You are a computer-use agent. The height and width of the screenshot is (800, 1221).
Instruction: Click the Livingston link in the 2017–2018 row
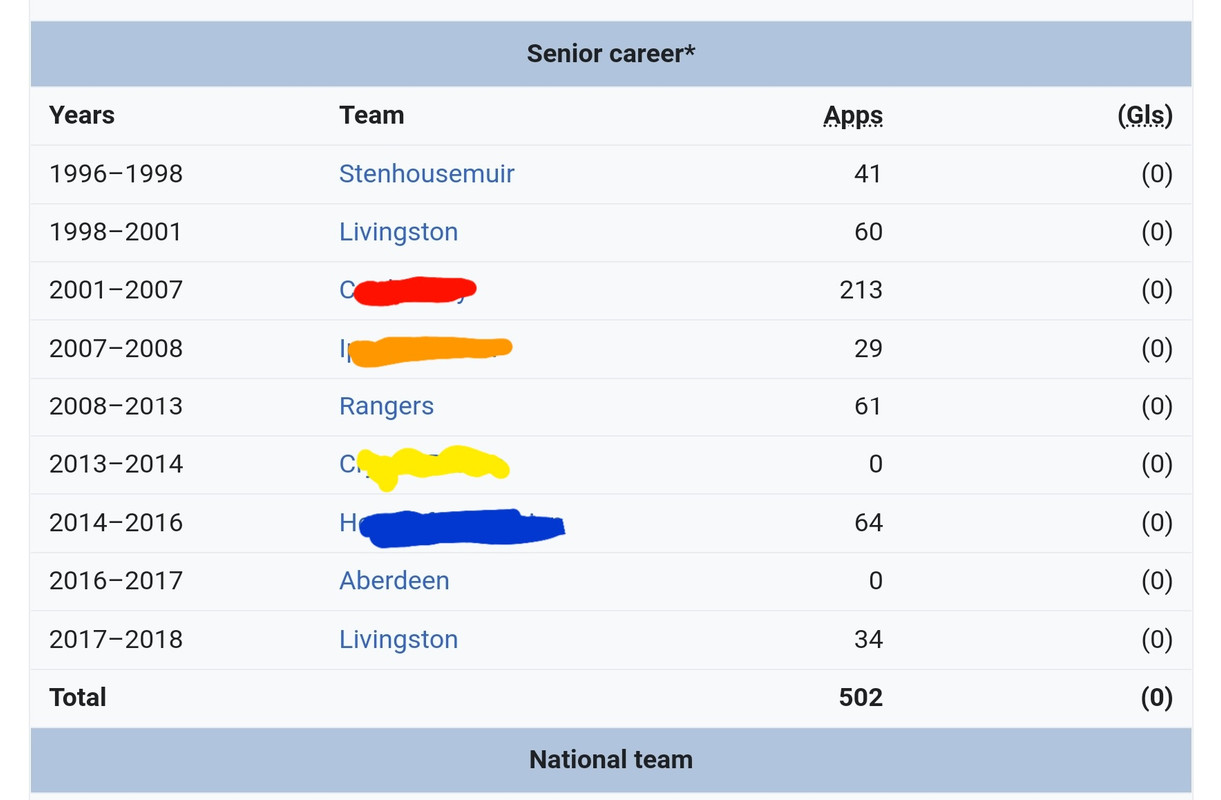pos(398,639)
